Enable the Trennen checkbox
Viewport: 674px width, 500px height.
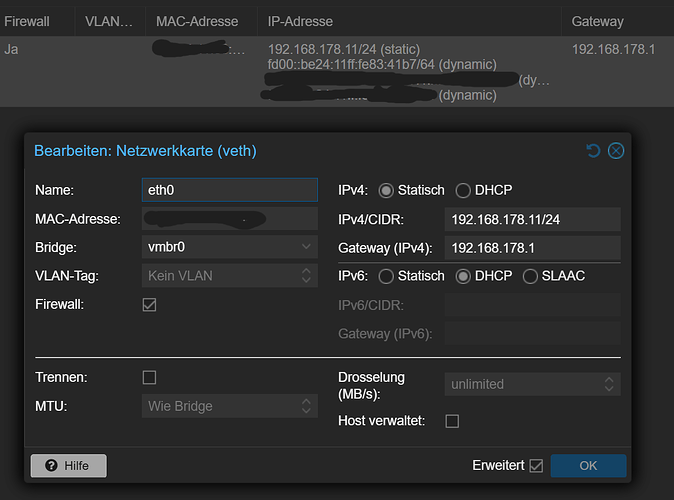[150, 377]
